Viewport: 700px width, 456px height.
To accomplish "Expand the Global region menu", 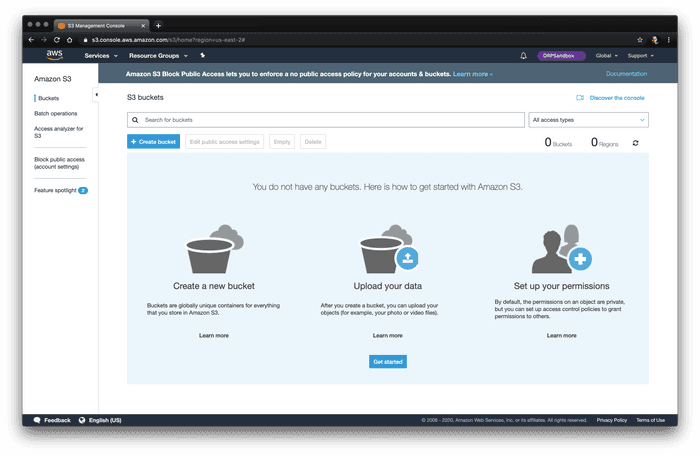I will tap(607, 56).
